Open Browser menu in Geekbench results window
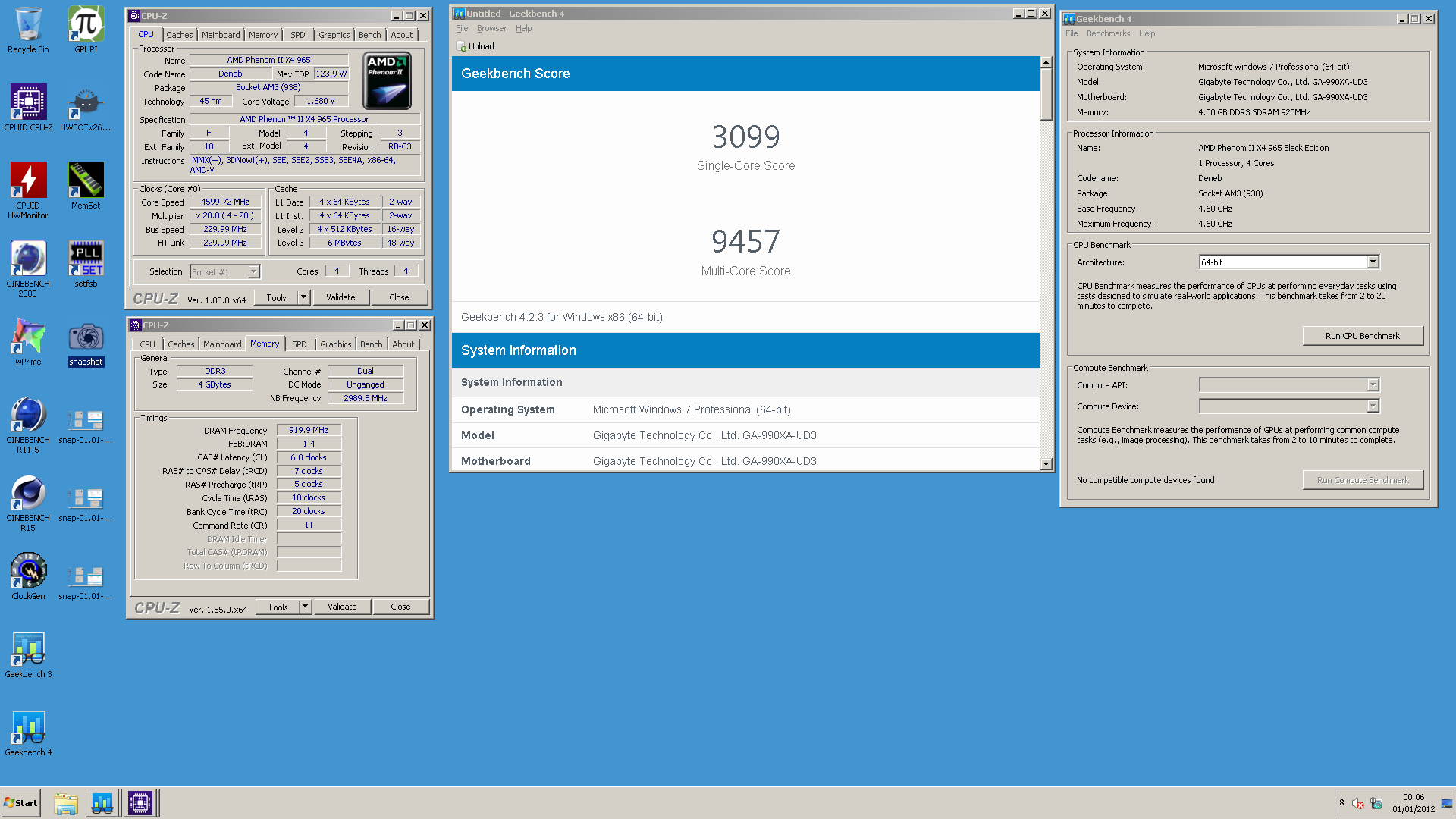The height and width of the screenshot is (819, 1456). [x=491, y=29]
